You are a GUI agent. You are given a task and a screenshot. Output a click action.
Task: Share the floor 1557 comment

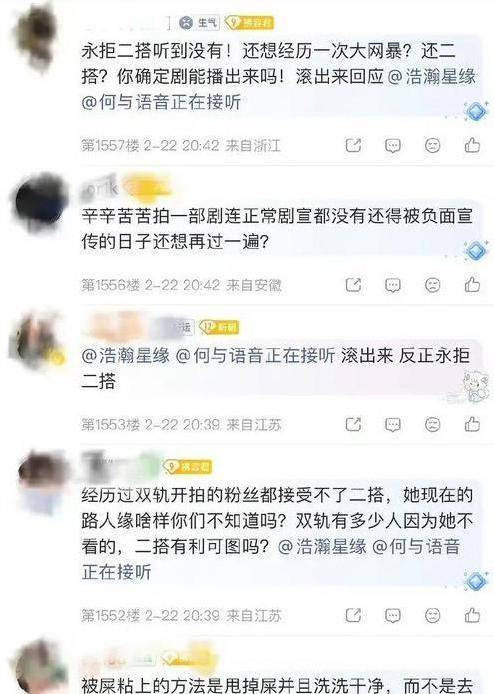[353, 145]
